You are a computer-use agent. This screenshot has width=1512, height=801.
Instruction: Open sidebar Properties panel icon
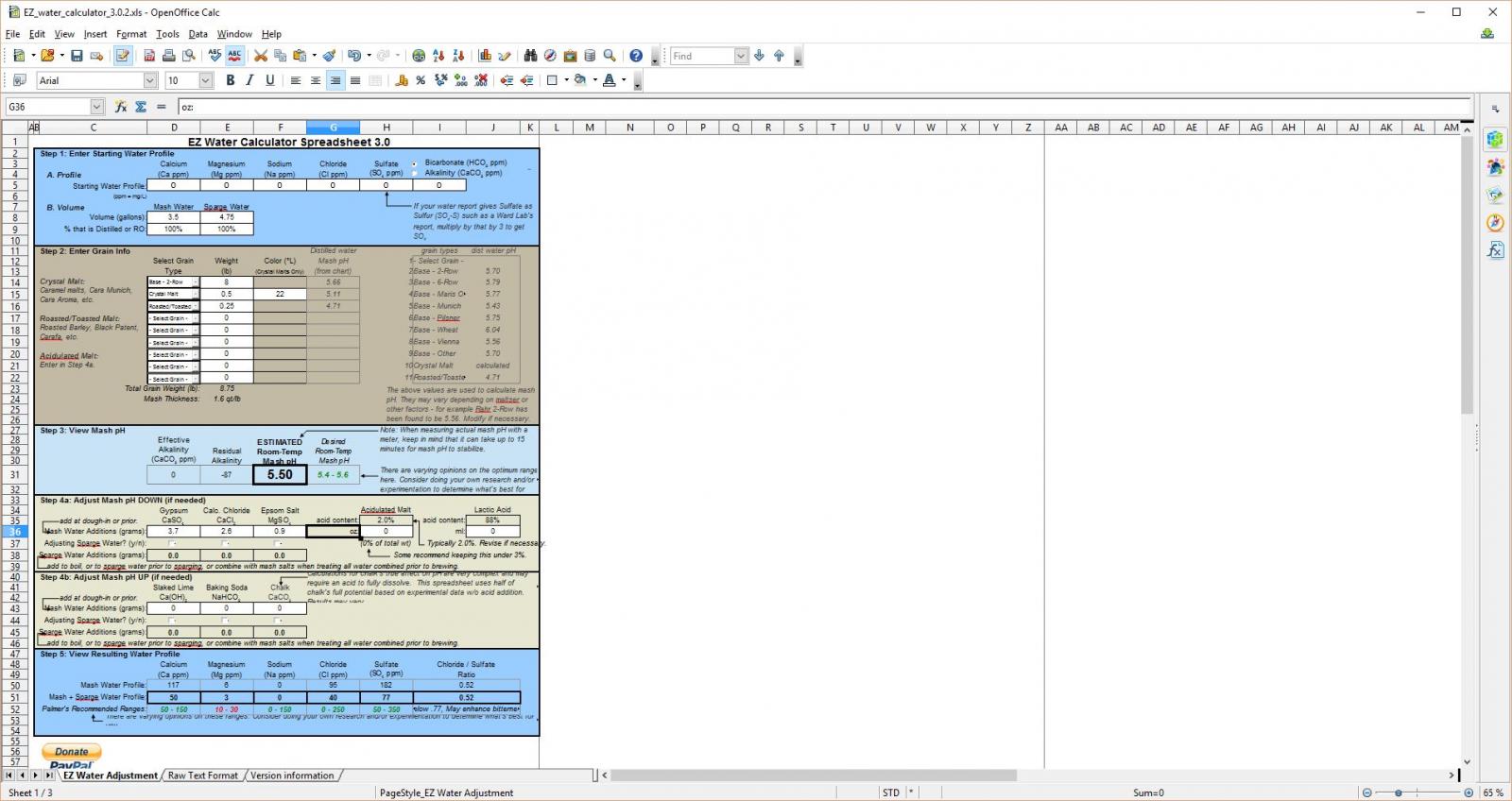(1495, 140)
